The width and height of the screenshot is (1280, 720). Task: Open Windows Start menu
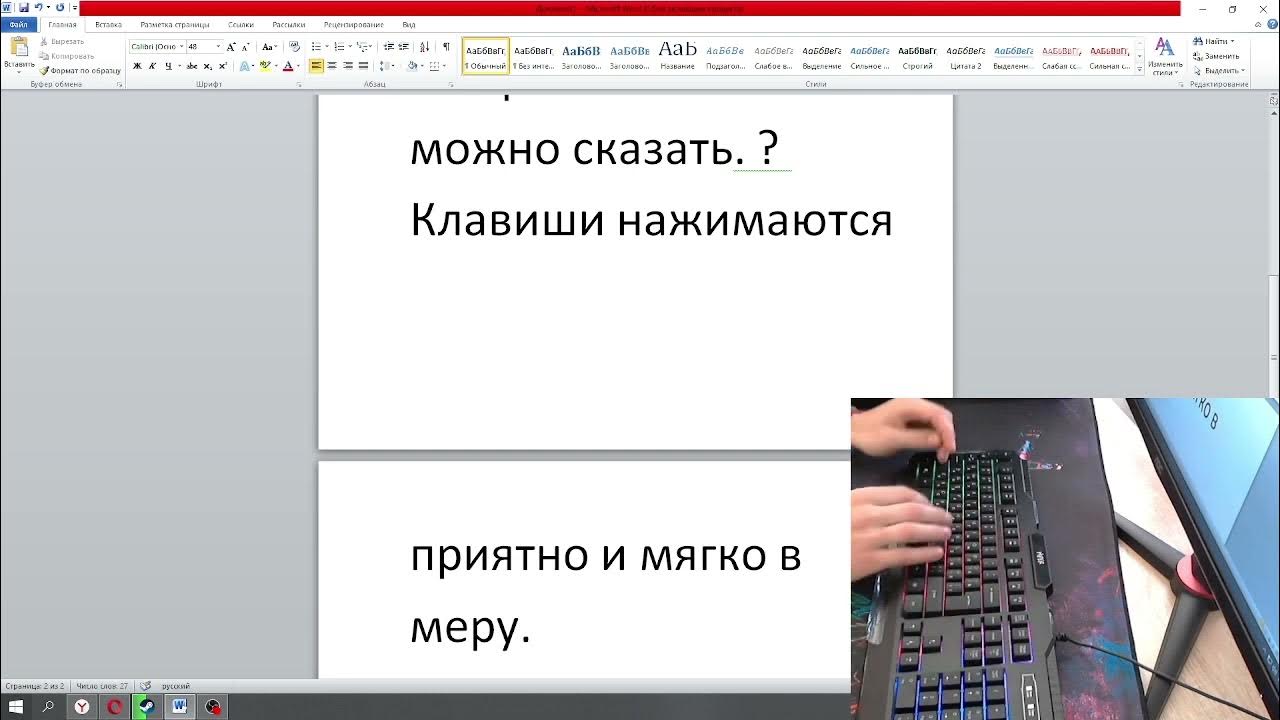(16, 707)
